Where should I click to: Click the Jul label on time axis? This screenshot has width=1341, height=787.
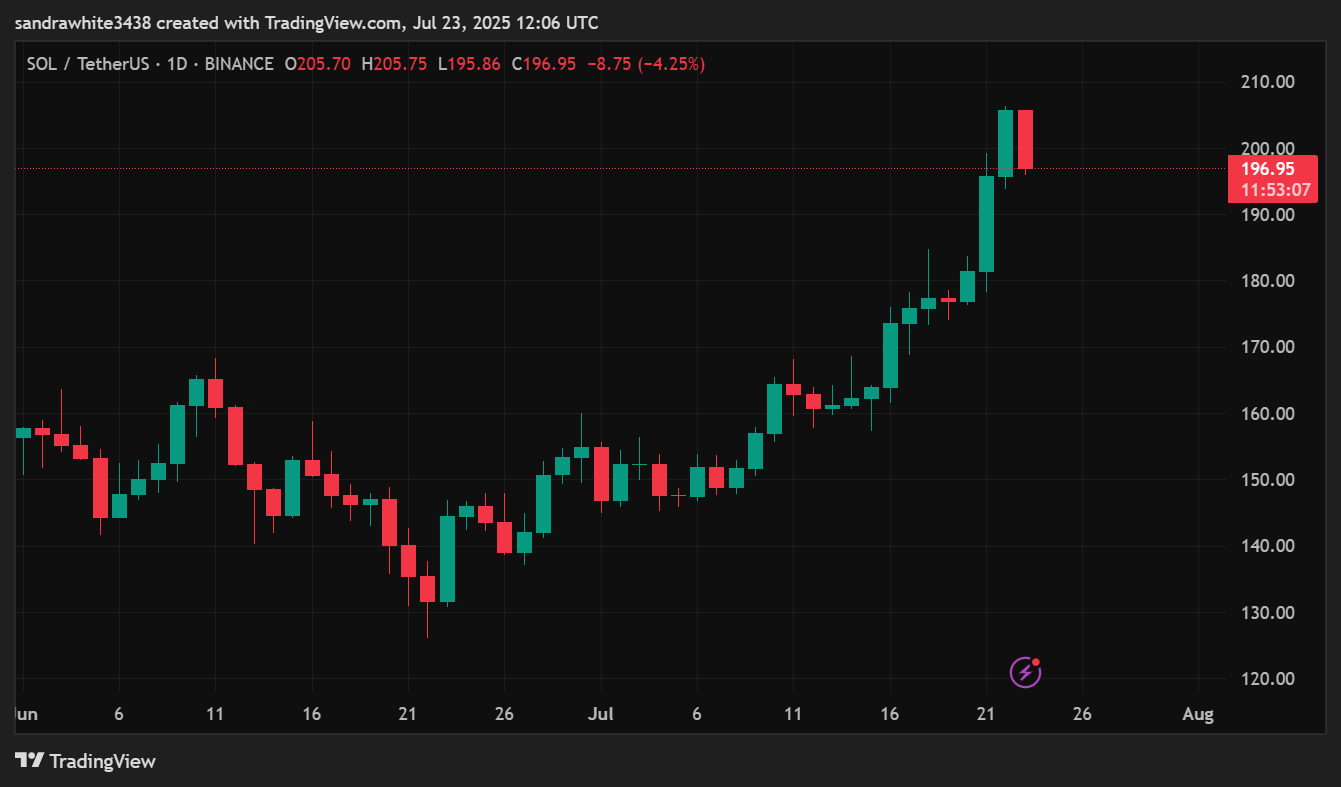tap(600, 715)
